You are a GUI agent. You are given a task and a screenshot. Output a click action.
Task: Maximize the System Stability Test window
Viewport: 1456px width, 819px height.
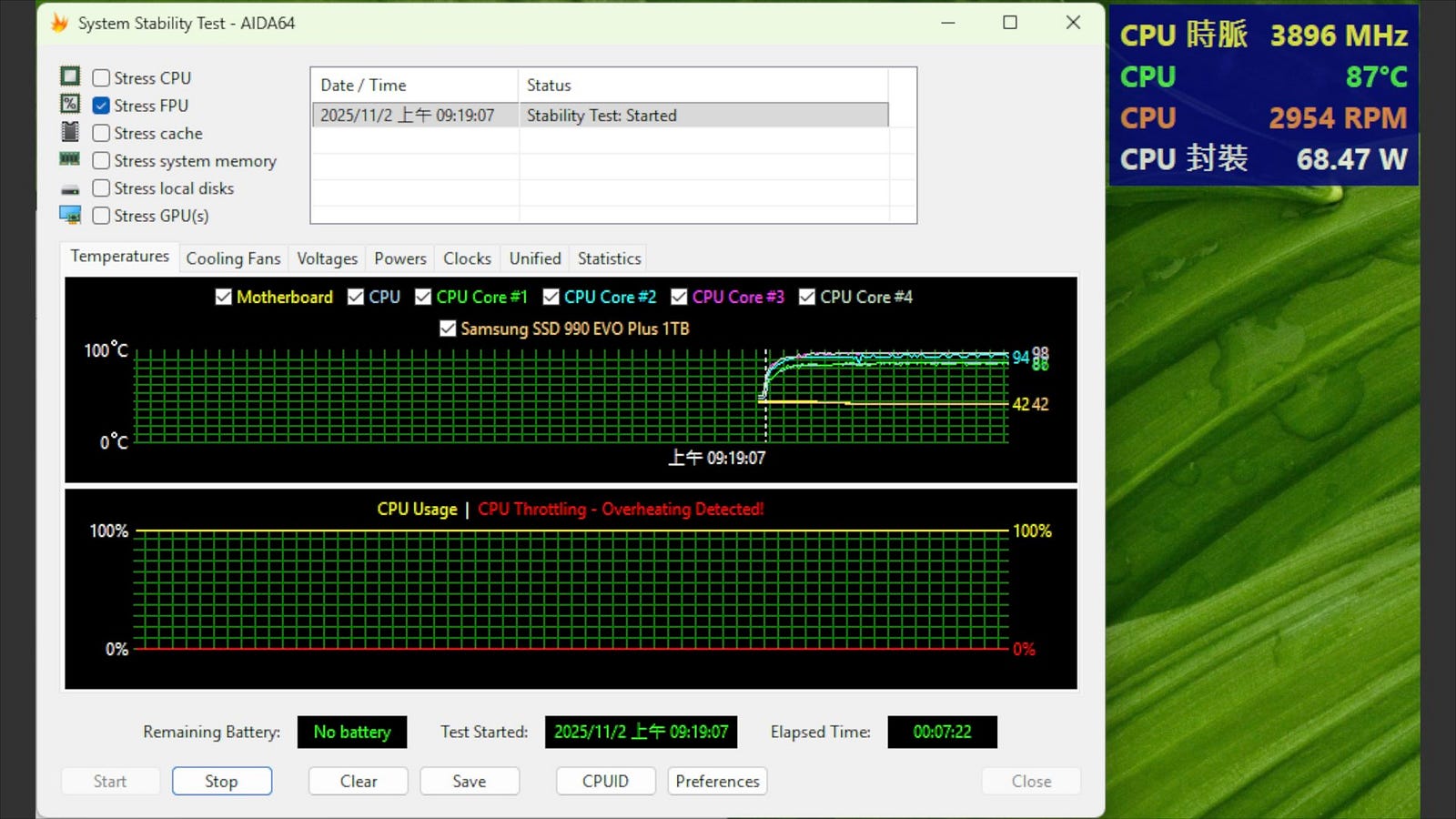pos(1009,23)
